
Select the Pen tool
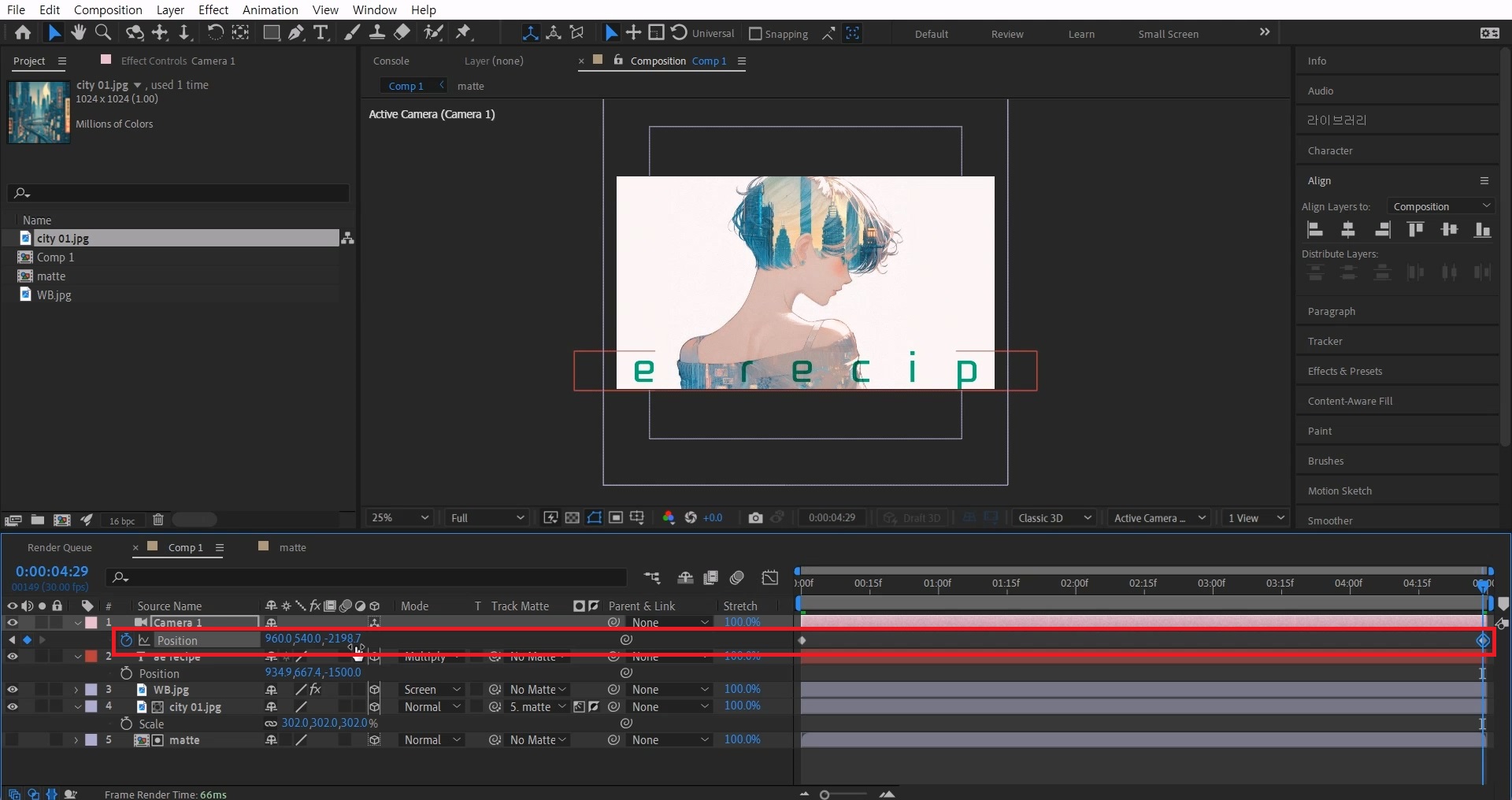[x=296, y=32]
